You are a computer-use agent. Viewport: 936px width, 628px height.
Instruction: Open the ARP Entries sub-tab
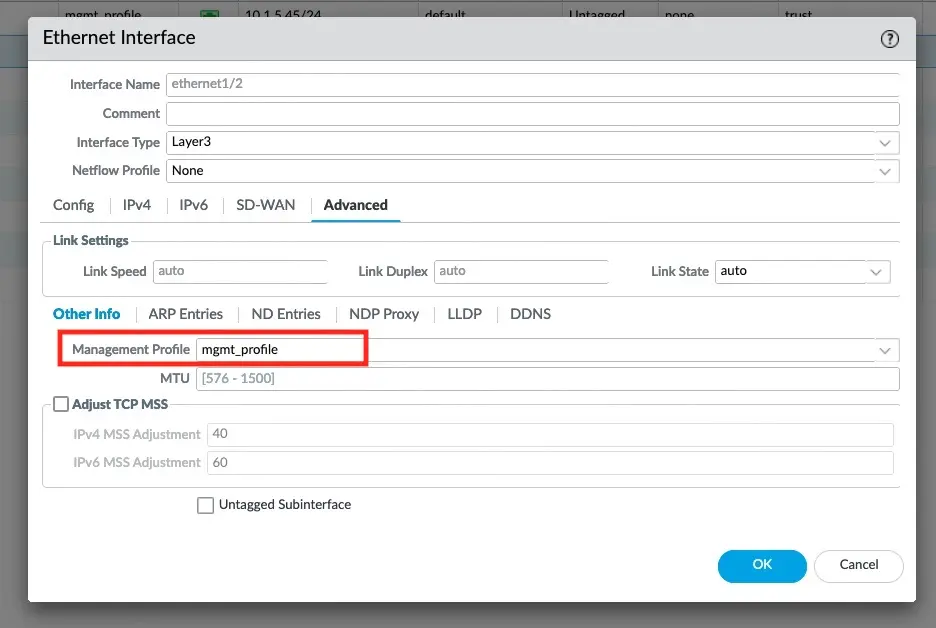click(x=185, y=314)
